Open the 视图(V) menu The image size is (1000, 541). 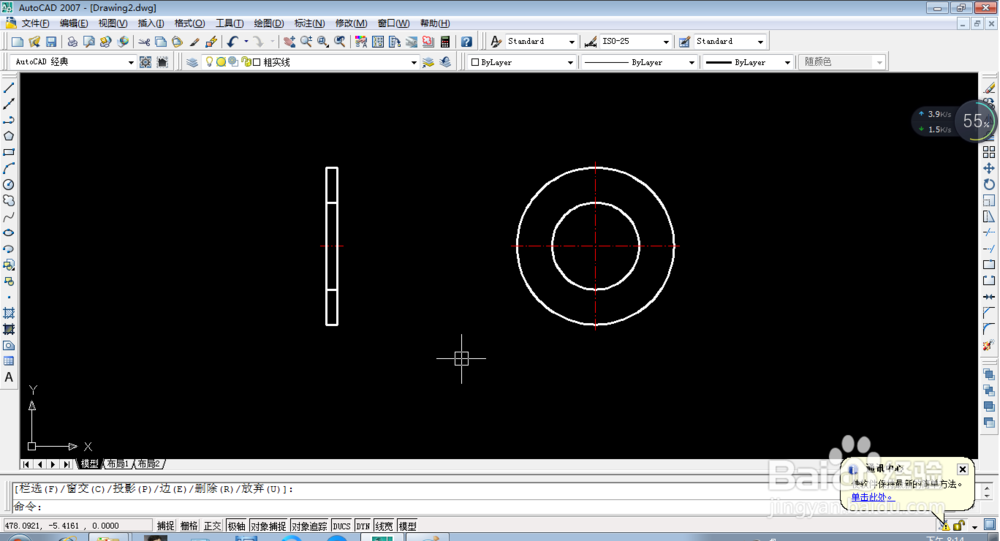coord(113,23)
